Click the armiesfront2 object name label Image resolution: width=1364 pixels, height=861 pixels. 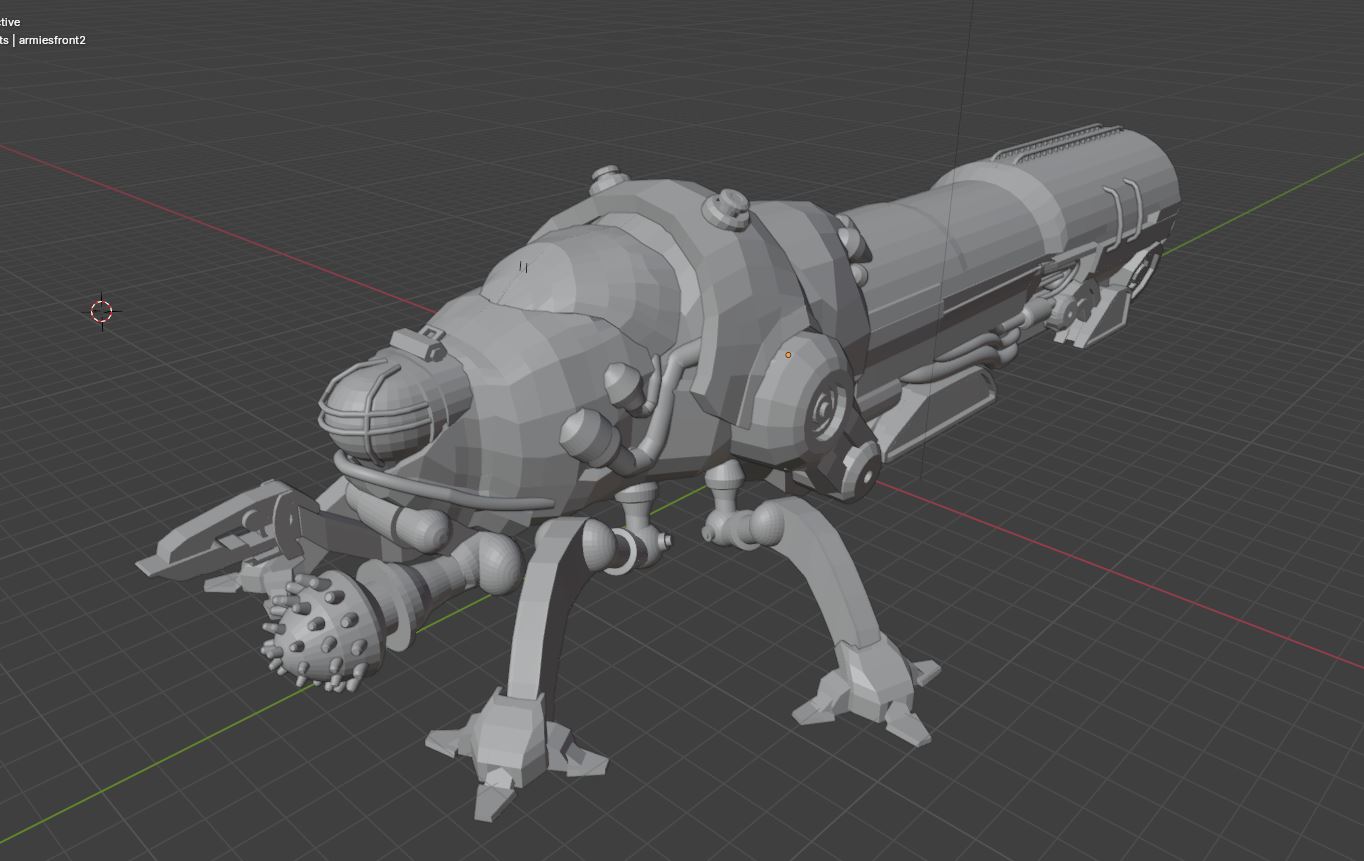coord(52,40)
